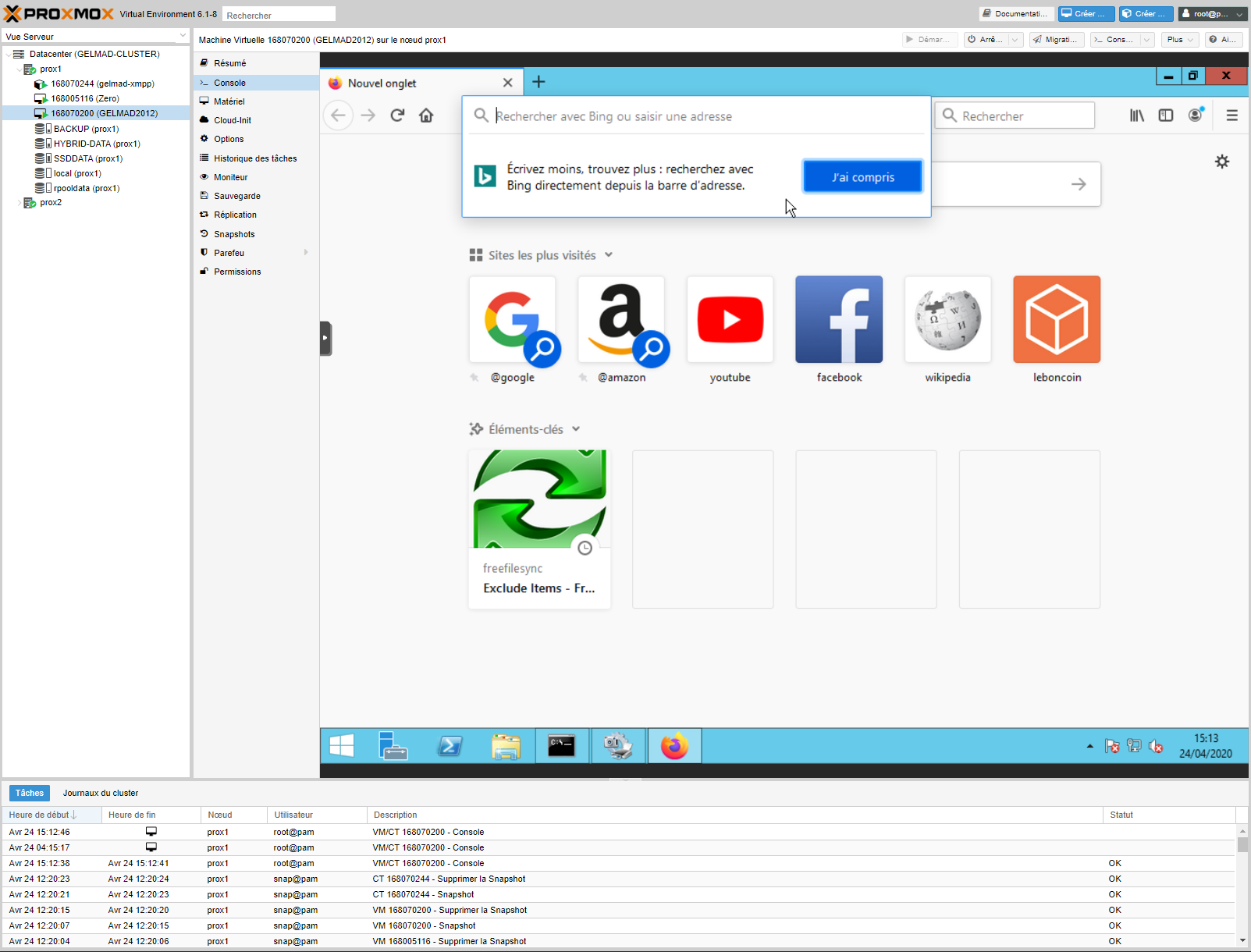Click the Documentation button
Viewport: 1251px width, 952px height.
(x=1016, y=14)
